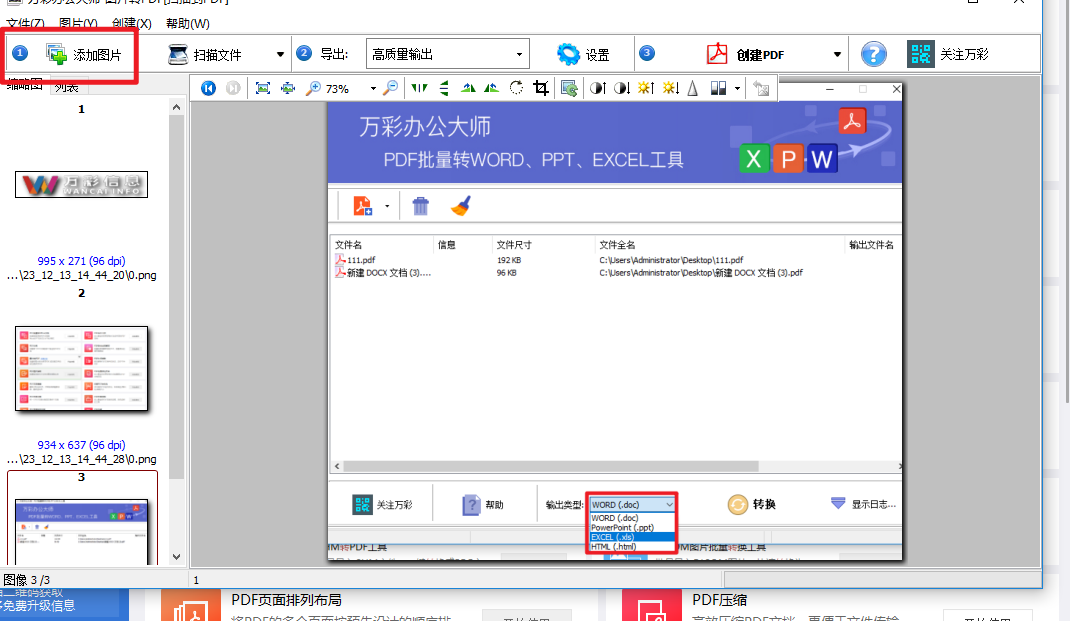Click the add PDF file icon

point(362,205)
